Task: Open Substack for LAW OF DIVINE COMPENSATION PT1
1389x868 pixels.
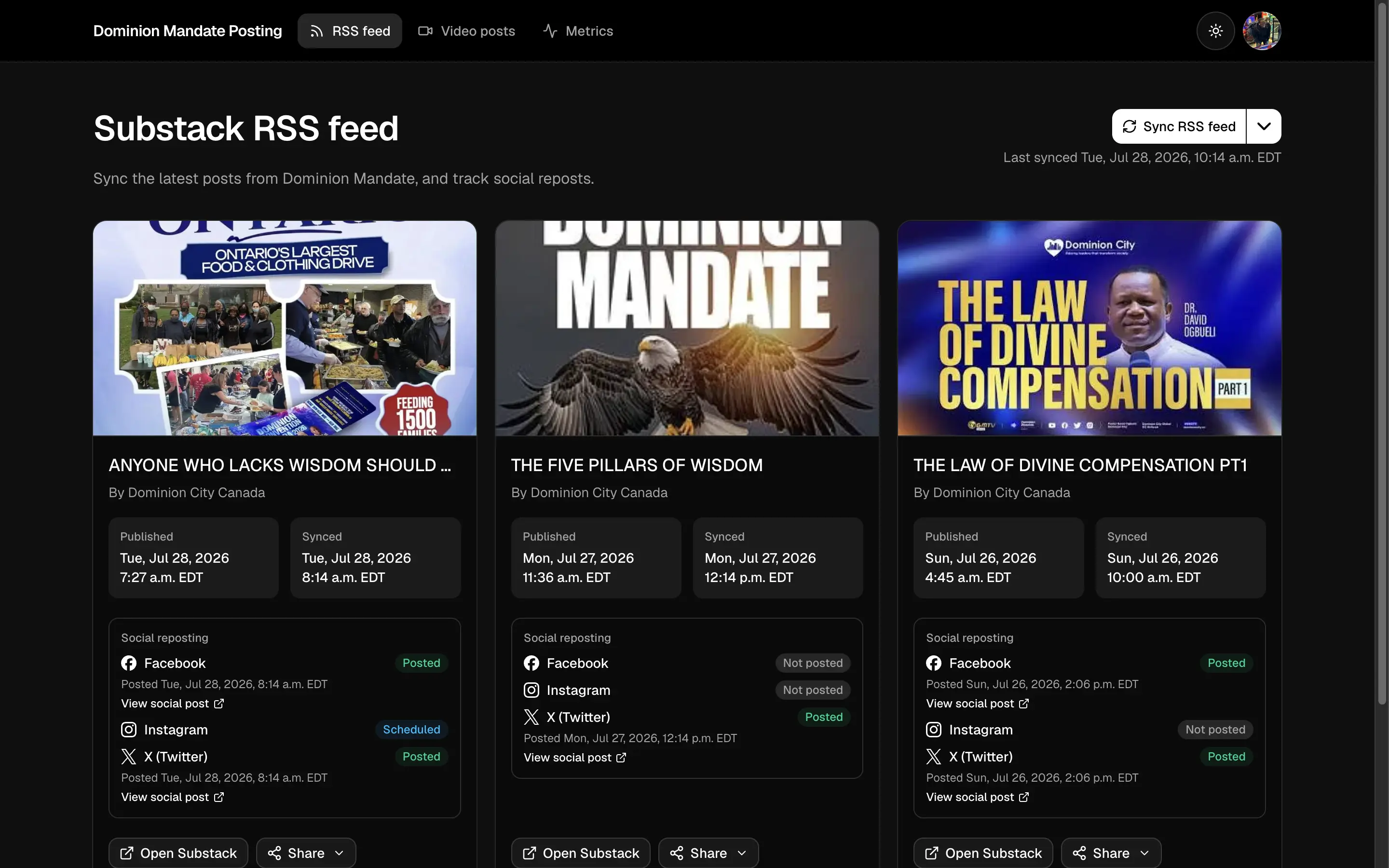Action: pos(983,853)
